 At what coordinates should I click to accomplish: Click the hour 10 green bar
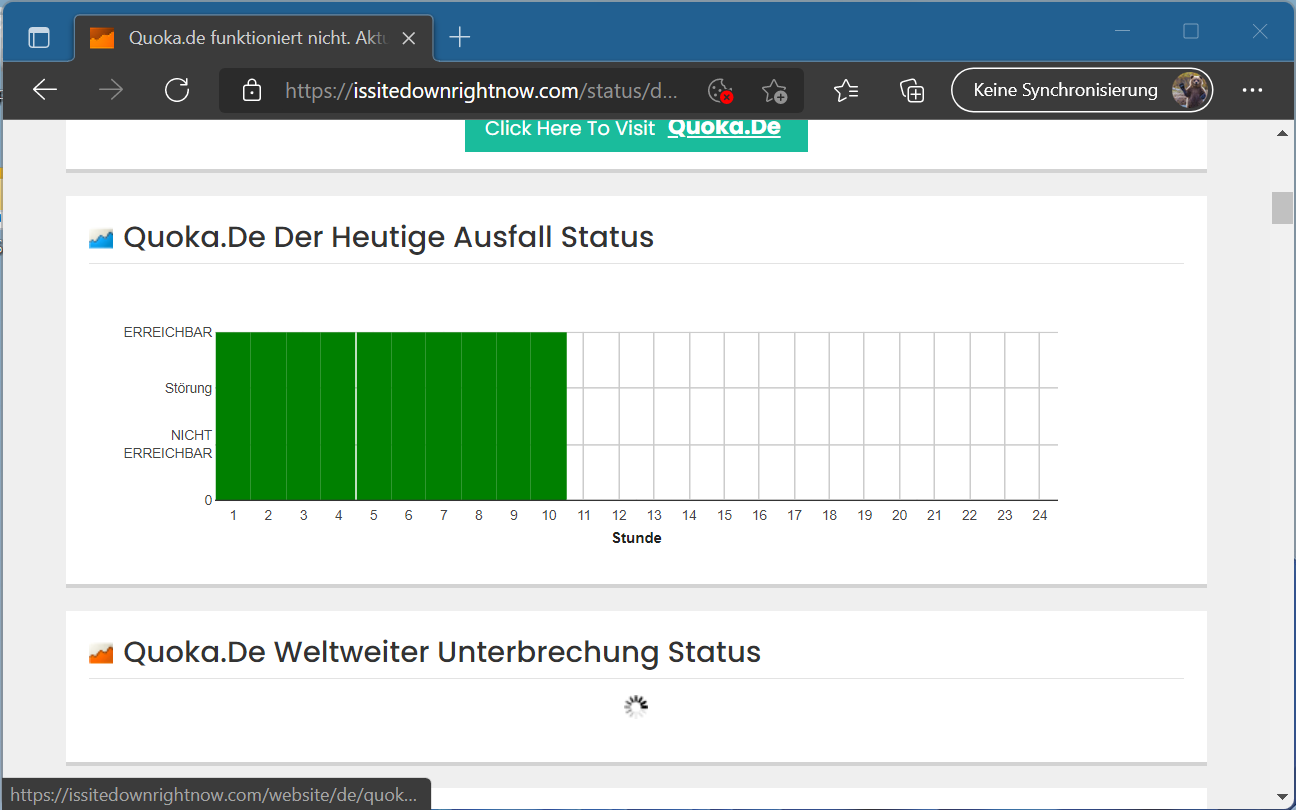tap(549, 416)
